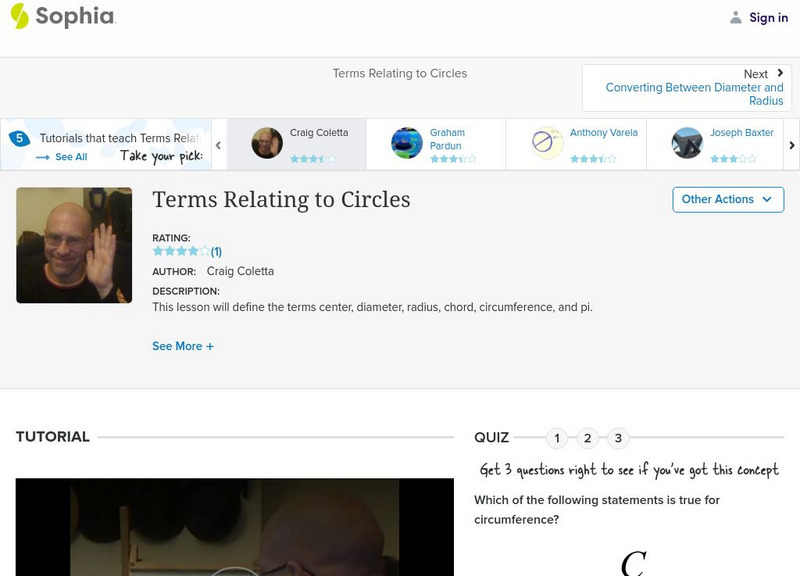Open the See All tutorials link
The image size is (800, 576).
71,157
